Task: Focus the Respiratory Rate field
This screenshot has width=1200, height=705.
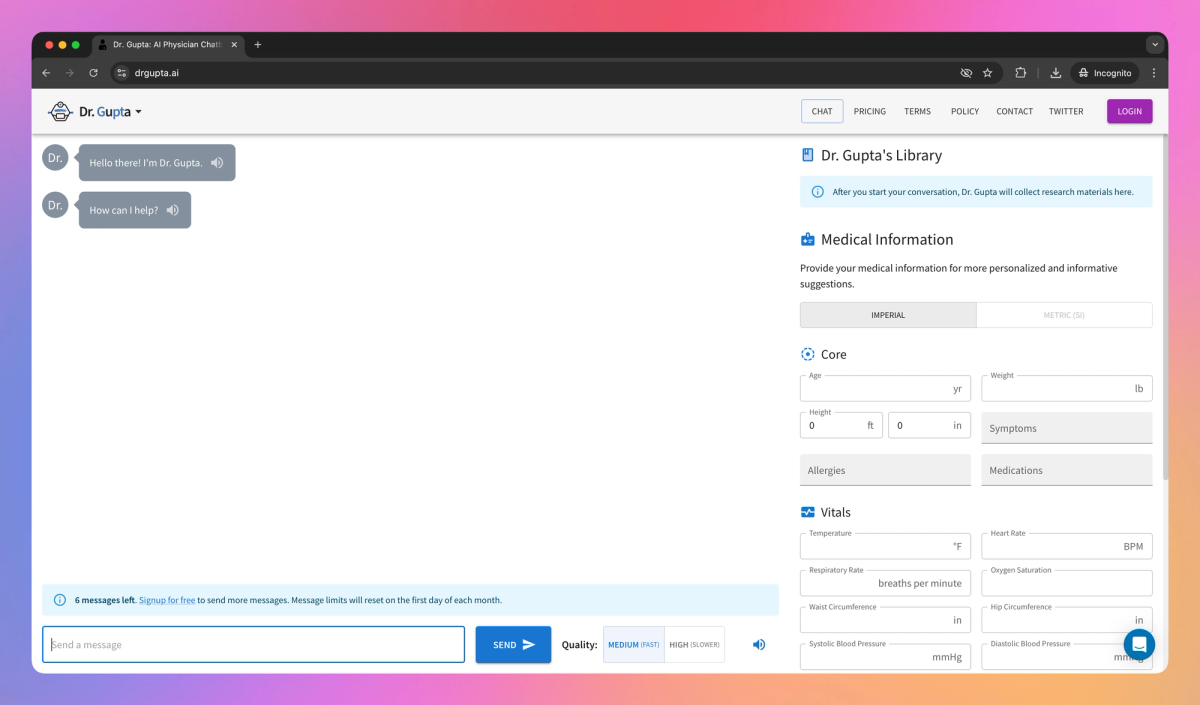Action: [x=885, y=583]
